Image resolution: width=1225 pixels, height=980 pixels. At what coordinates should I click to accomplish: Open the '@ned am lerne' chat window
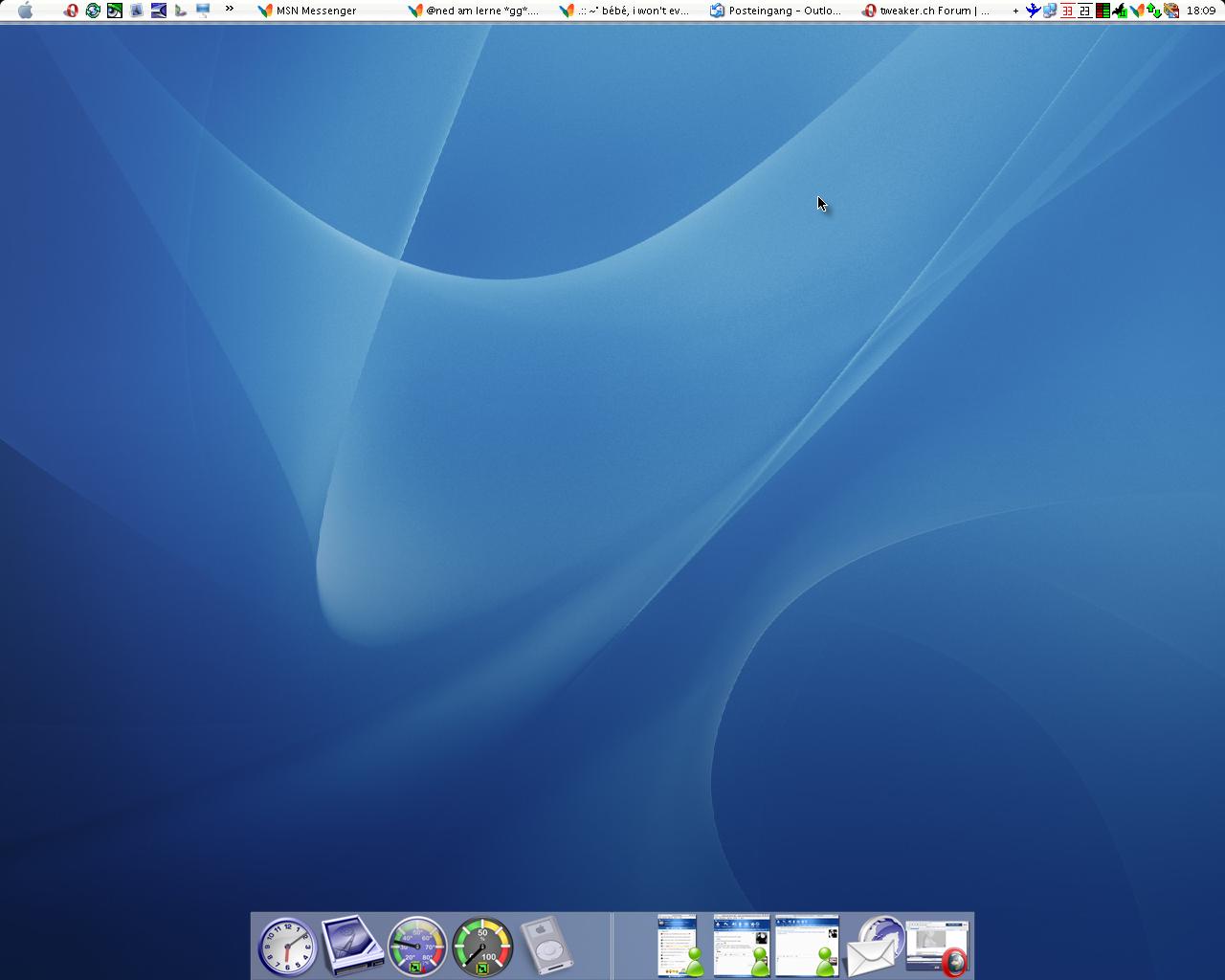[x=473, y=11]
